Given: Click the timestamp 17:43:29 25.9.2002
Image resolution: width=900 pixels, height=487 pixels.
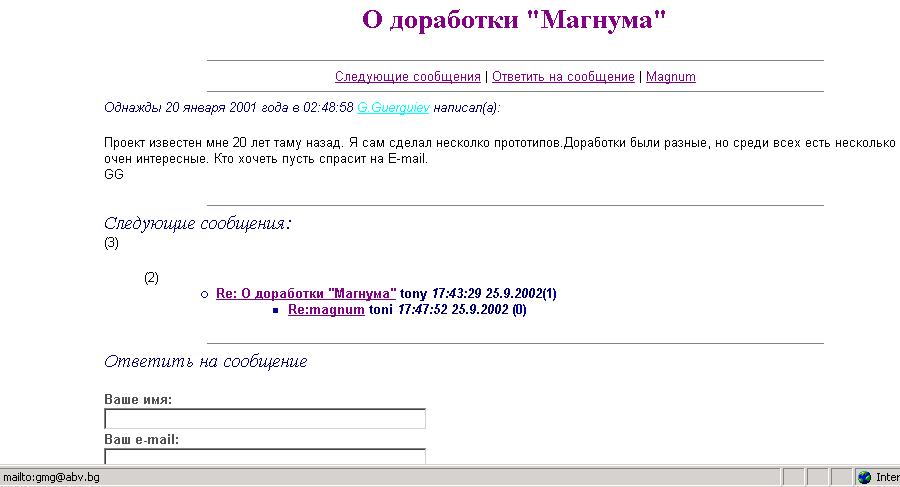Looking at the screenshot, I should click(x=487, y=293).
